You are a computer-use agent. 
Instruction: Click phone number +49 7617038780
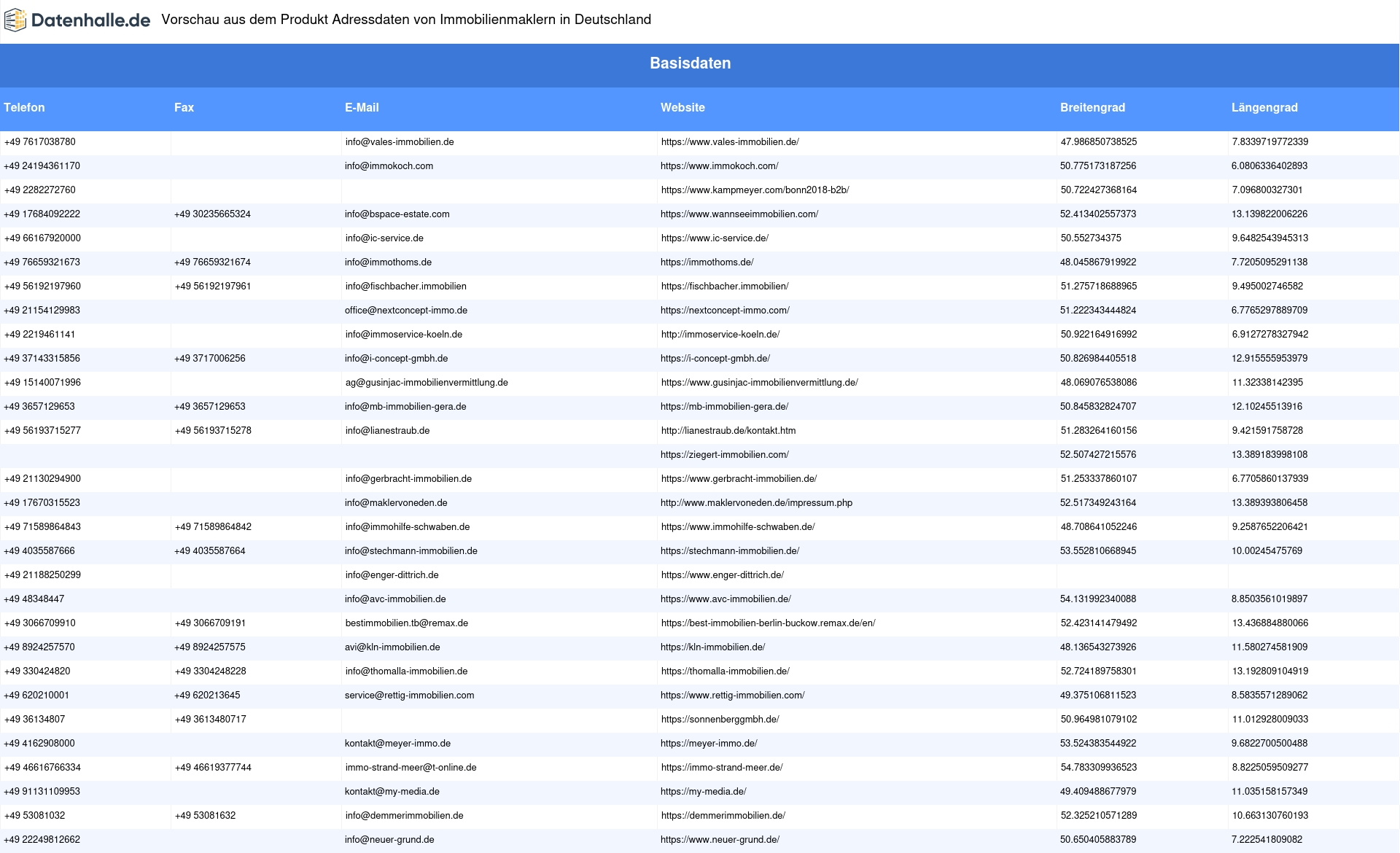click(x=40, y=142)
